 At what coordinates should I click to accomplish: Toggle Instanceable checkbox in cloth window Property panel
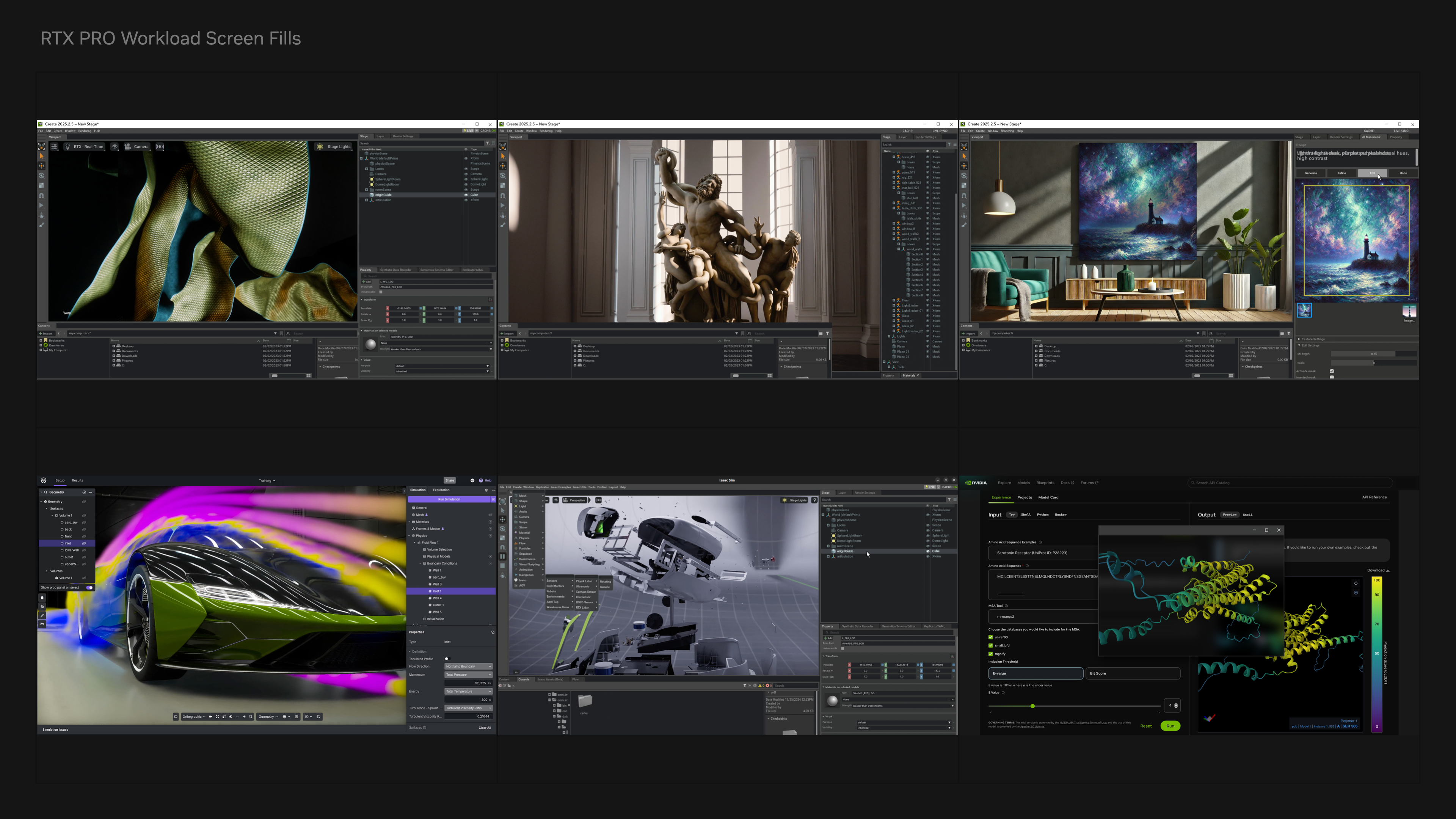381,292
